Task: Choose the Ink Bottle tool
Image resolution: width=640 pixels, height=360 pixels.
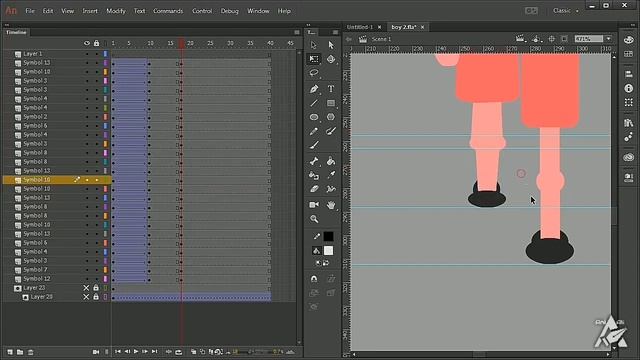Action: pos(313,176)
